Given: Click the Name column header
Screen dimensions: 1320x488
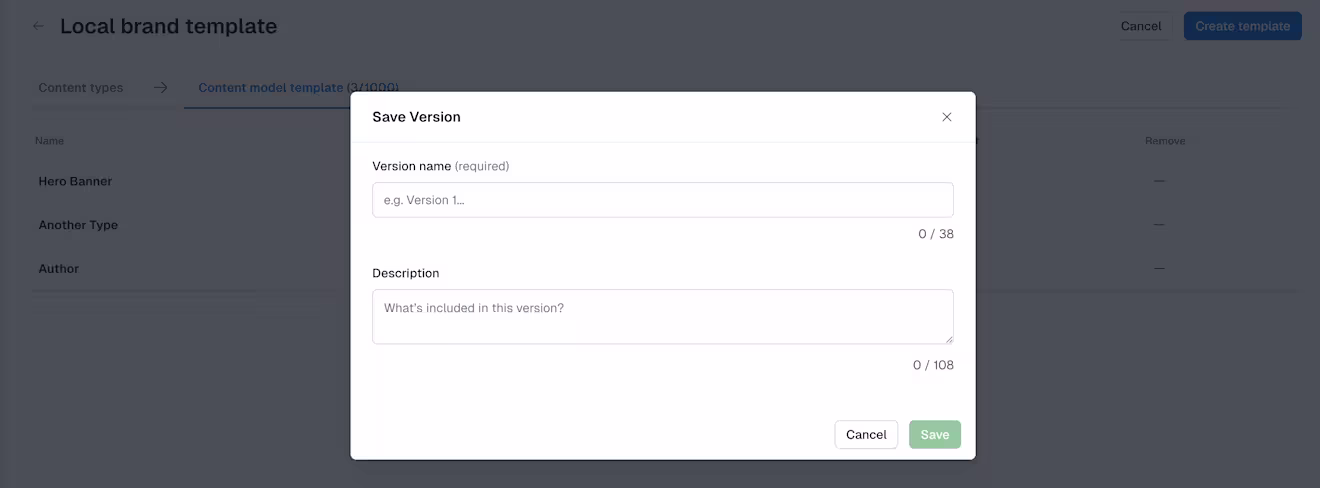Looking at the screenshot, I should coord(49,141).
